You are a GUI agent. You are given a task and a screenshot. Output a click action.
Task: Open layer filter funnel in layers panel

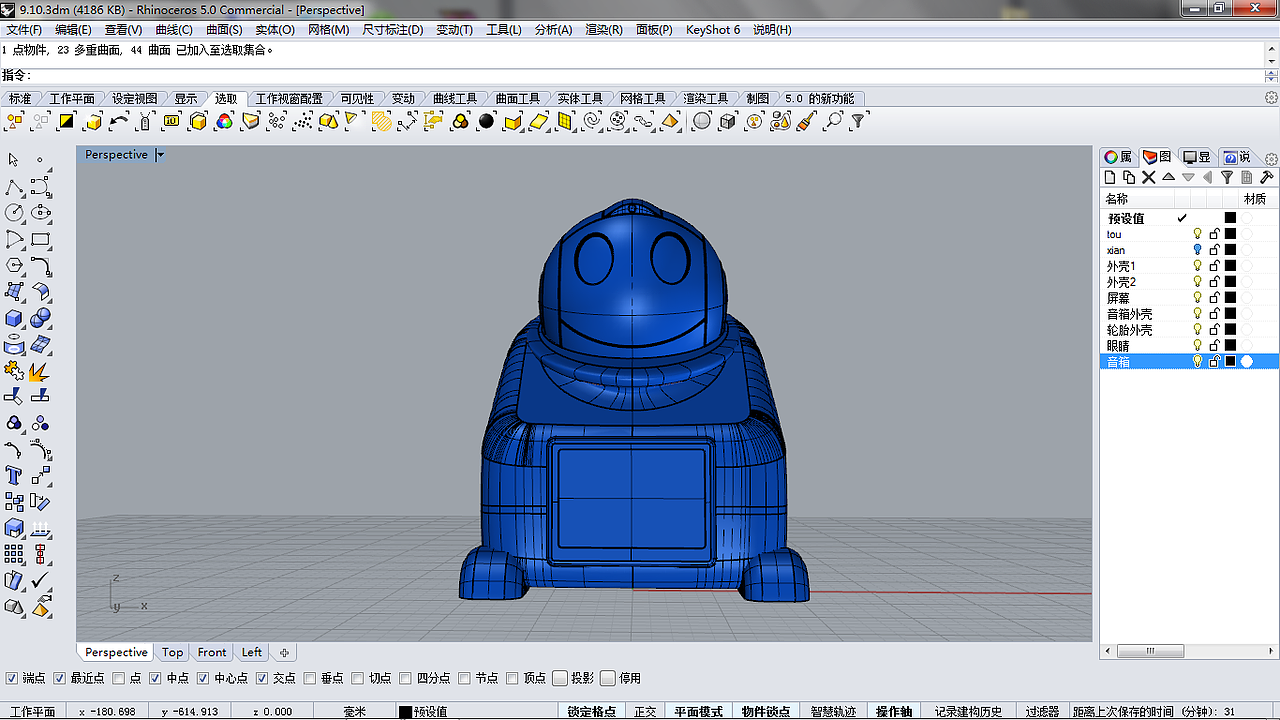coord(1227,177)
